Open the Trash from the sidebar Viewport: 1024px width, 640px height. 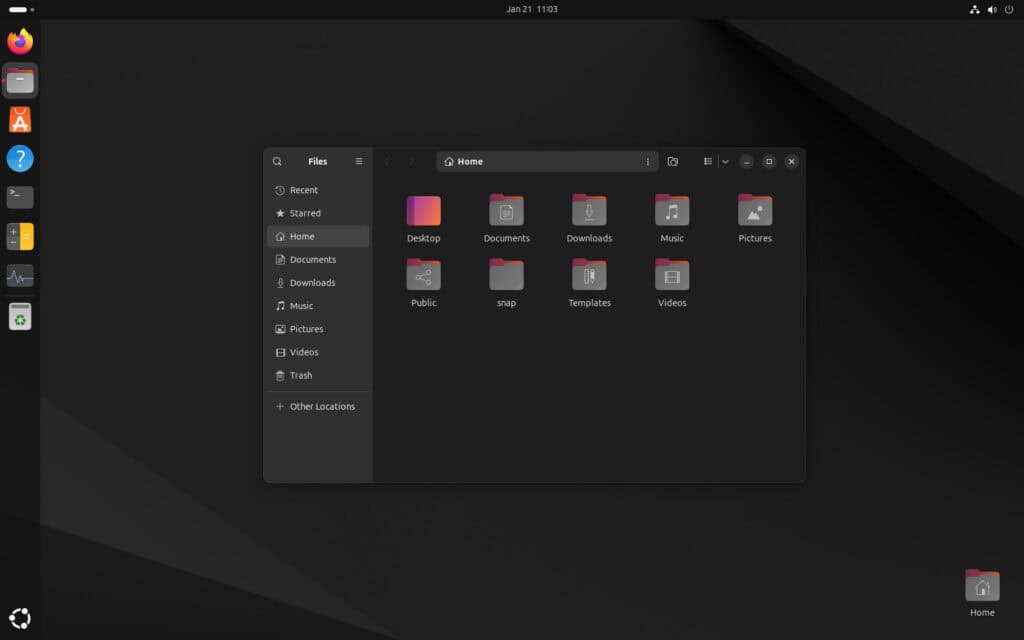click(300, 375)
